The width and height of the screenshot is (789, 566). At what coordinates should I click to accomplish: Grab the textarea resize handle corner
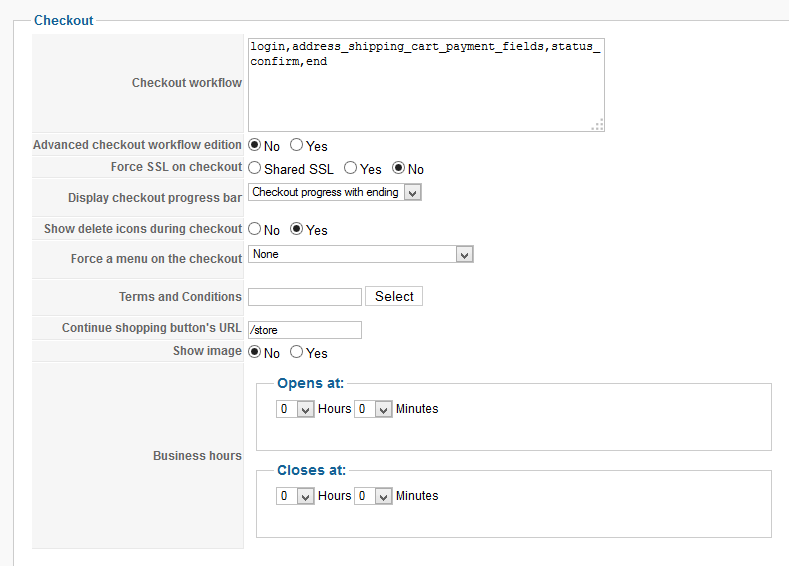pyautogui.click(x=598, y=125)
